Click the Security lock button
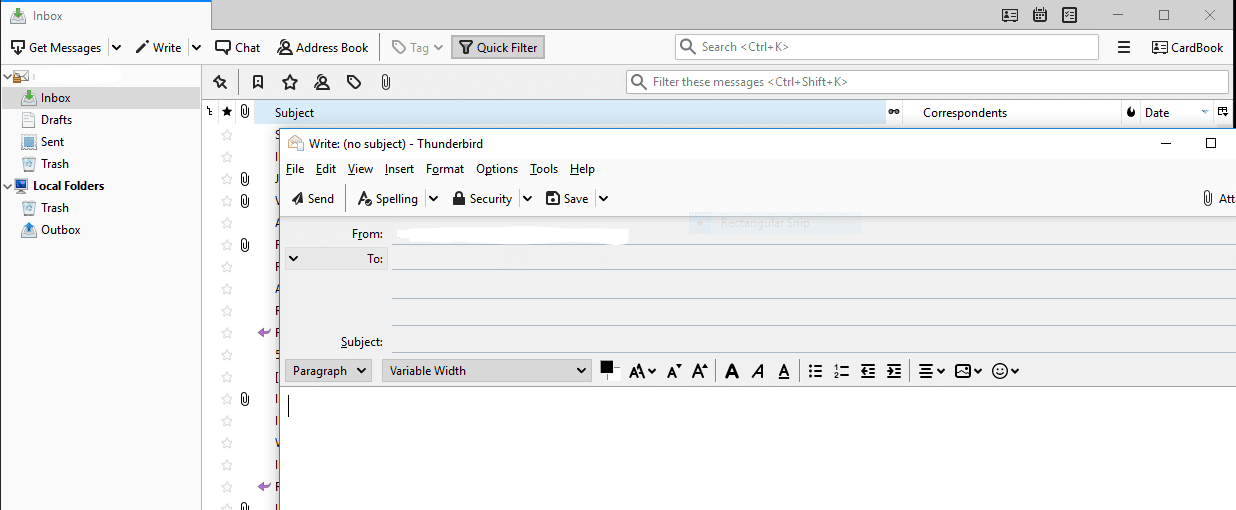Screen dimensions: 1236x510 point(482,199)
